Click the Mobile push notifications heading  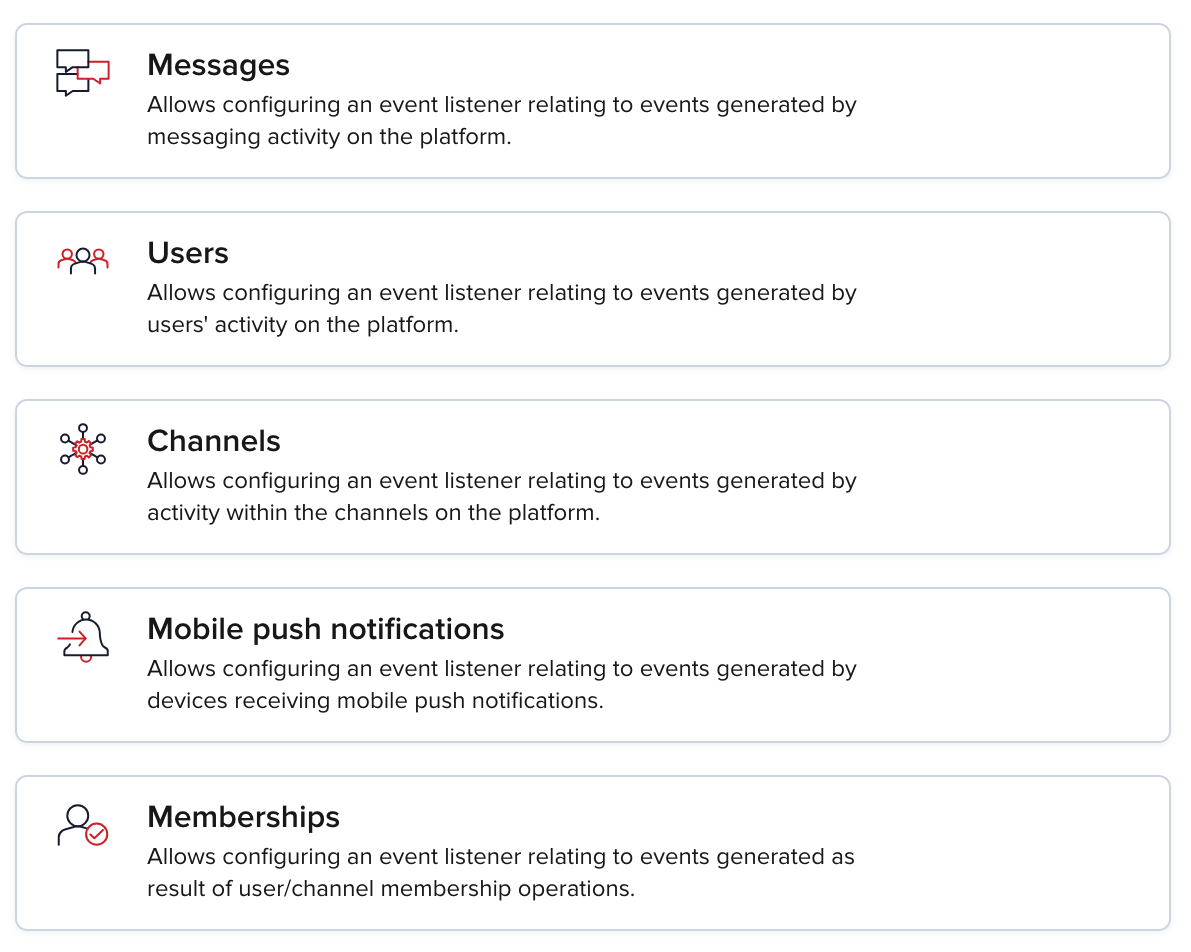(325, 629)
